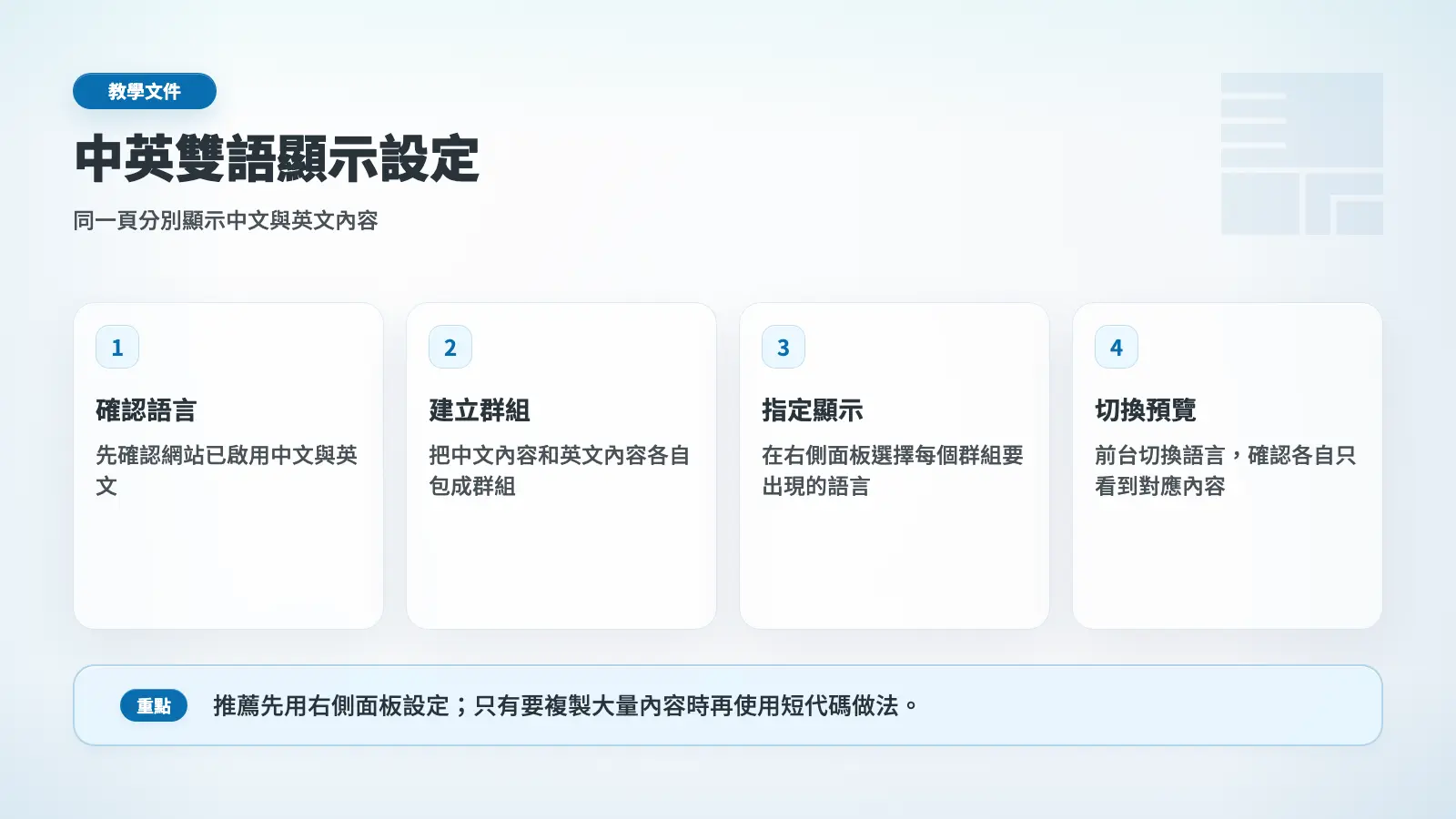Click text 前台切換語言，確認各自只看到對應內容
Image resolution: width=1456 pixels, height=819 pixels.
[x=1226, y=470]
